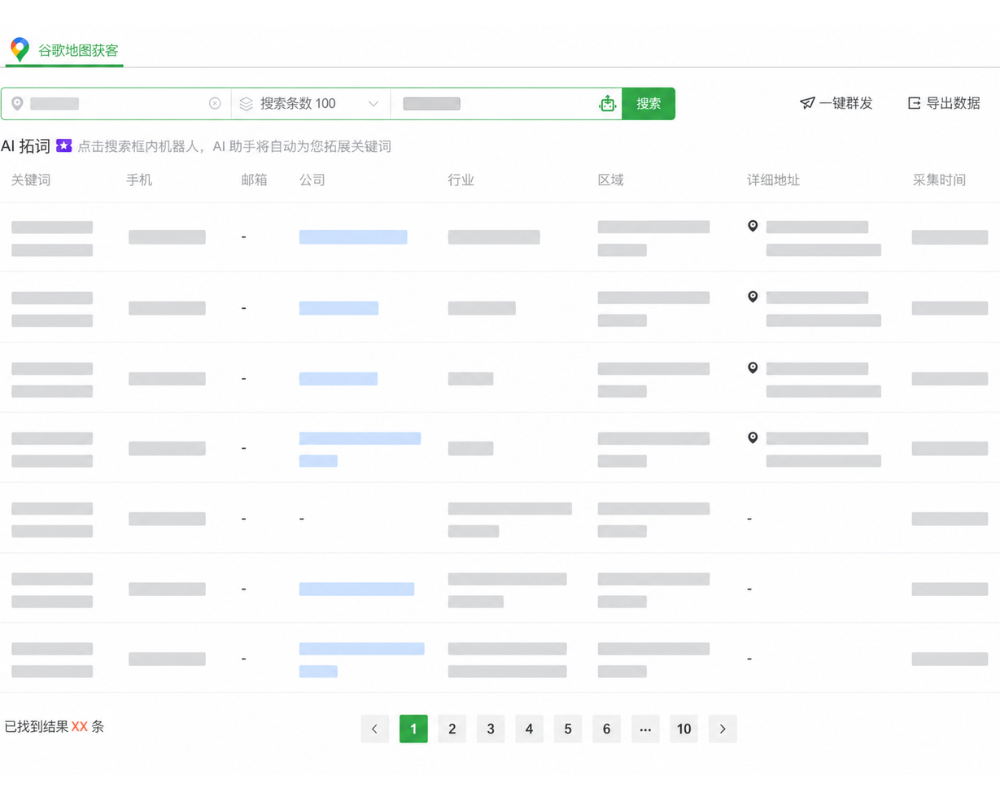Click the export data icon
This screenshot has height=800, width=1000.
tap(914, 103)
